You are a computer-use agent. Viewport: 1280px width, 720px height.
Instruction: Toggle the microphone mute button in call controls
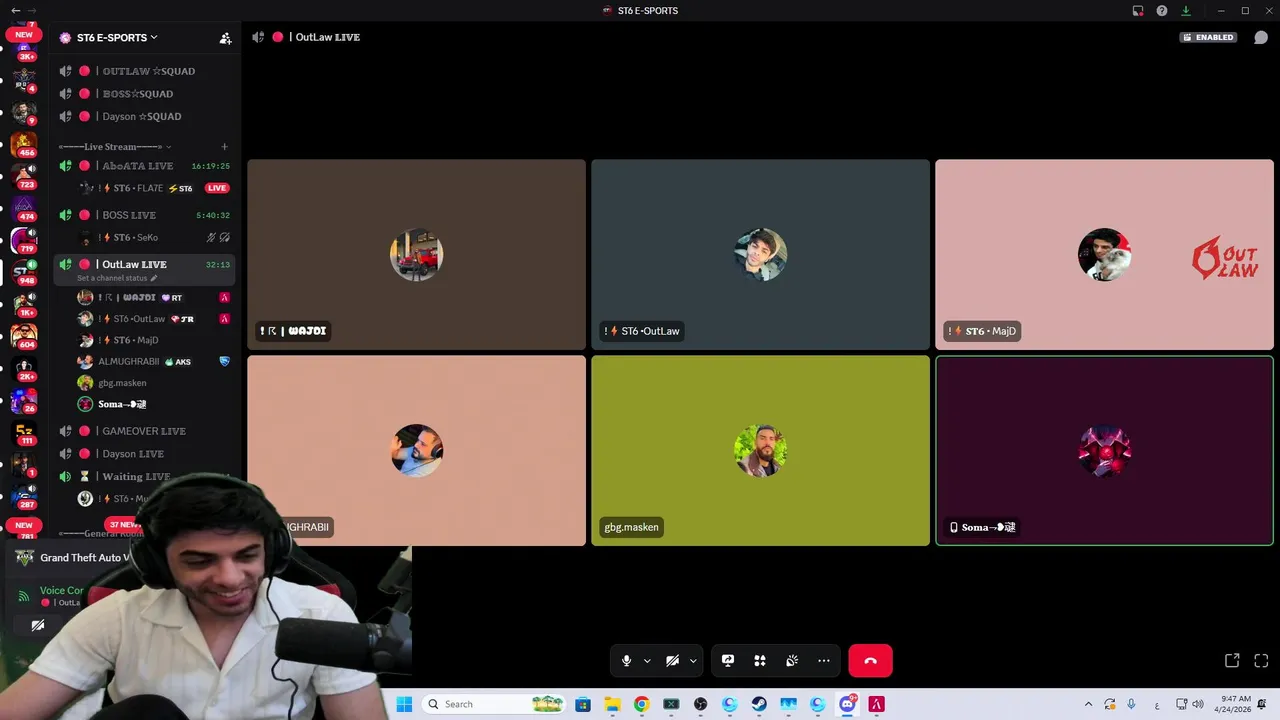click(x=626, y=661)
